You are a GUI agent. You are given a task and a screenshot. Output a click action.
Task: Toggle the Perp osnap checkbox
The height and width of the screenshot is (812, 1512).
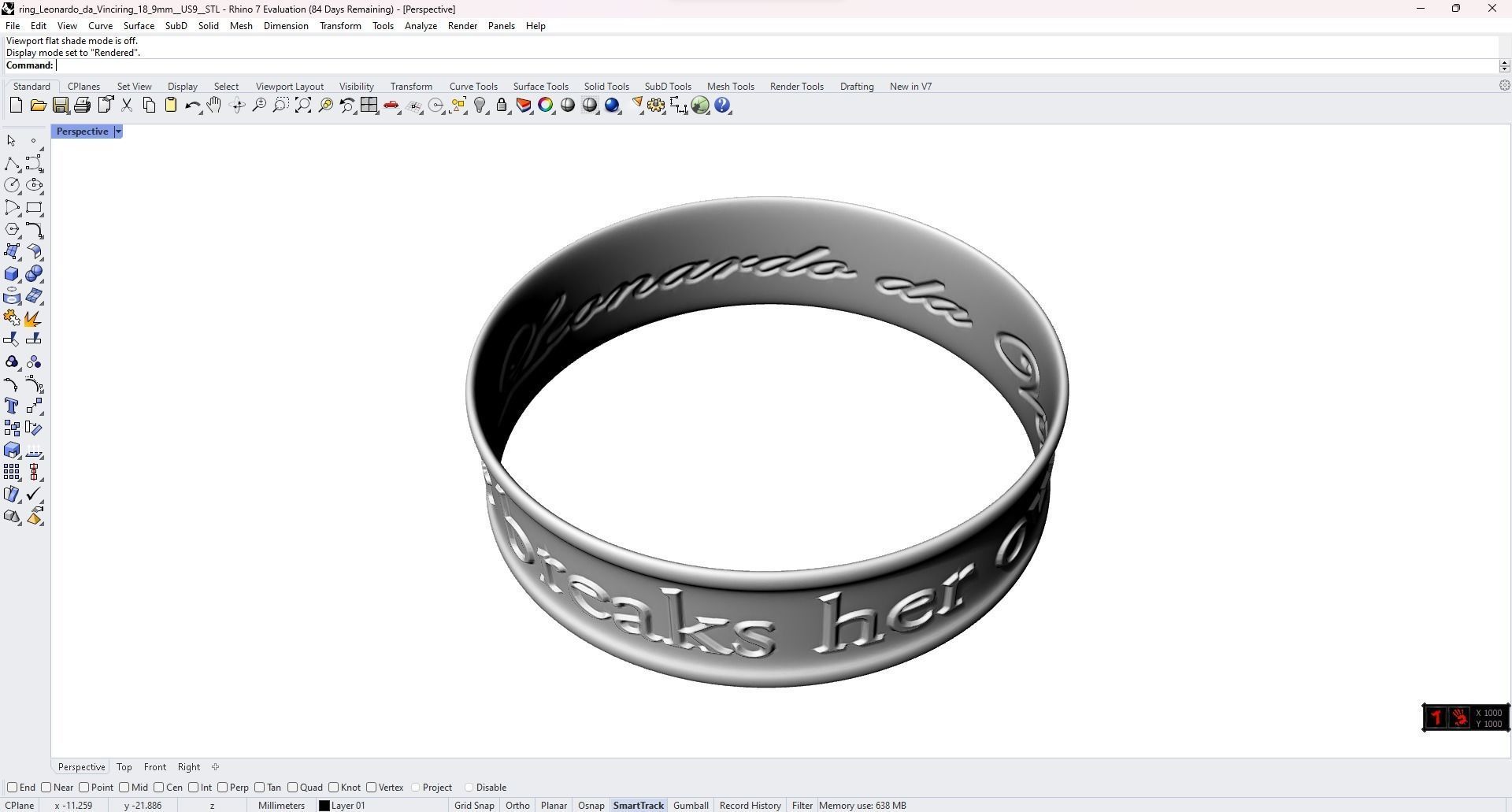click(x=222, y=788)
